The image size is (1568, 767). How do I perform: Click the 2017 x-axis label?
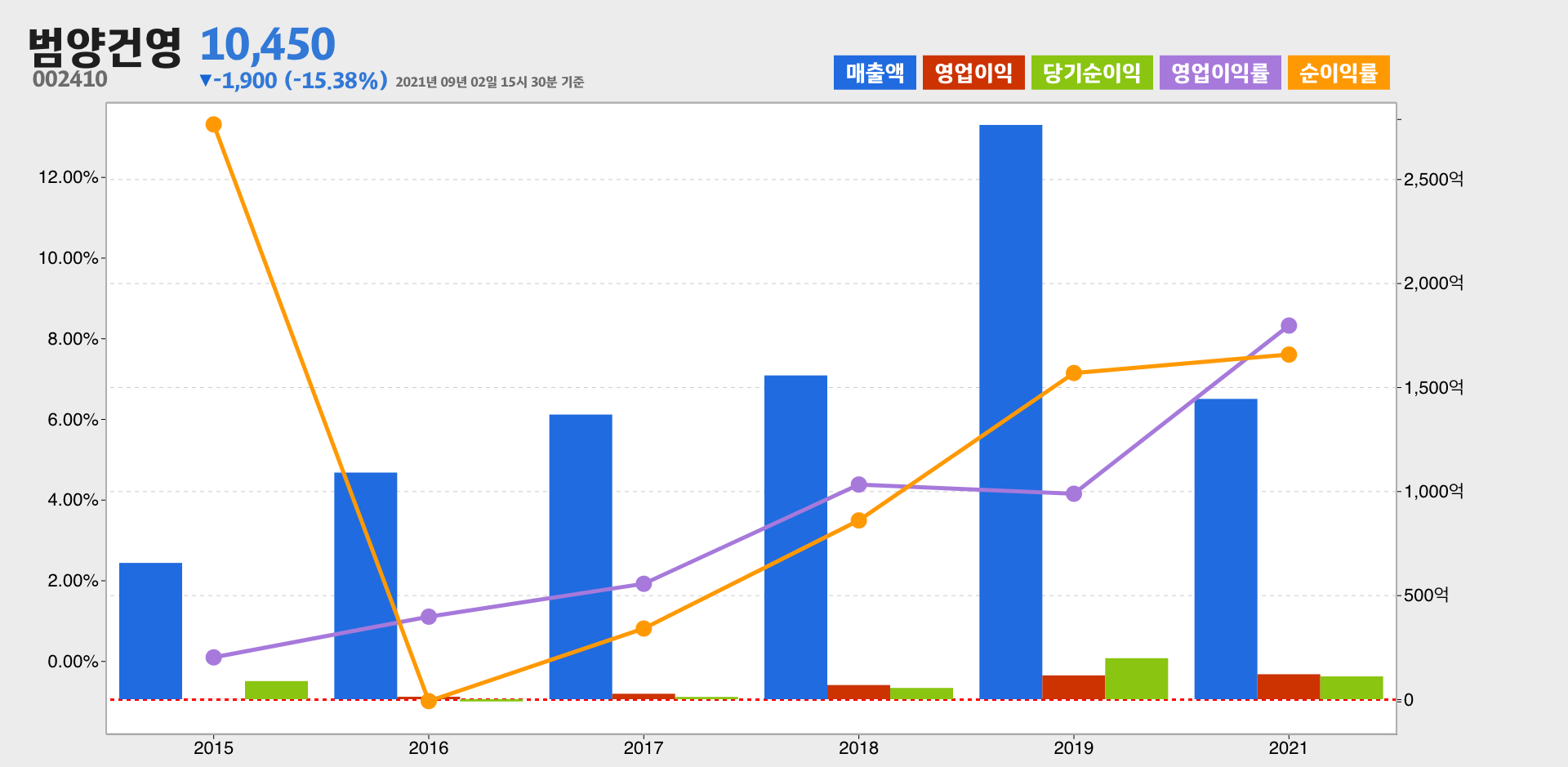644,748
